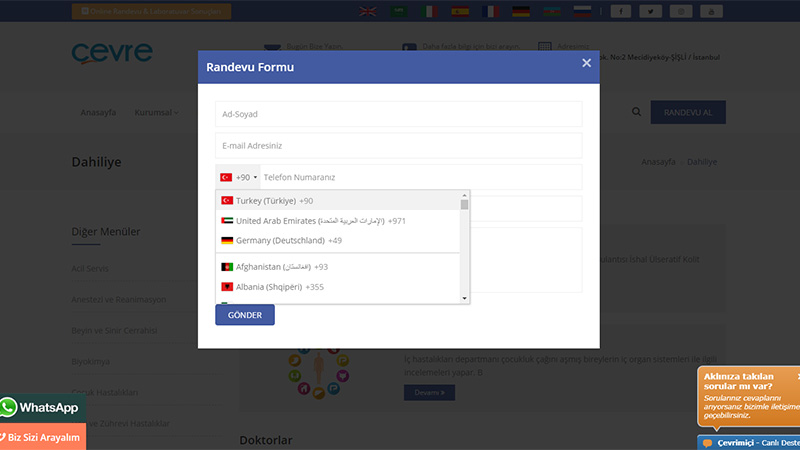Click the country list scrollbar thumb
This screenshot has width=800, height=450.
point(464,205)
